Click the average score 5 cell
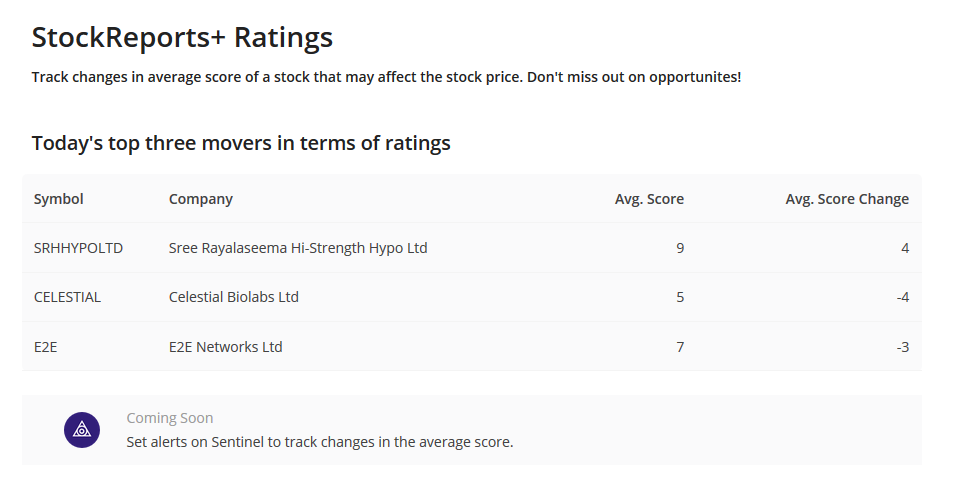 click(x=680, y=297)
